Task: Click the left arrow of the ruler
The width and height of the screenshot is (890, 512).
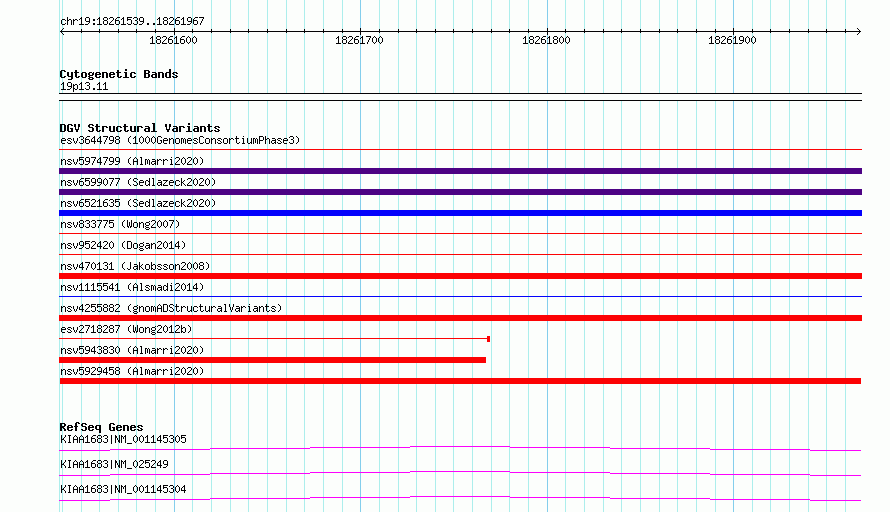Action: (62, 32)
